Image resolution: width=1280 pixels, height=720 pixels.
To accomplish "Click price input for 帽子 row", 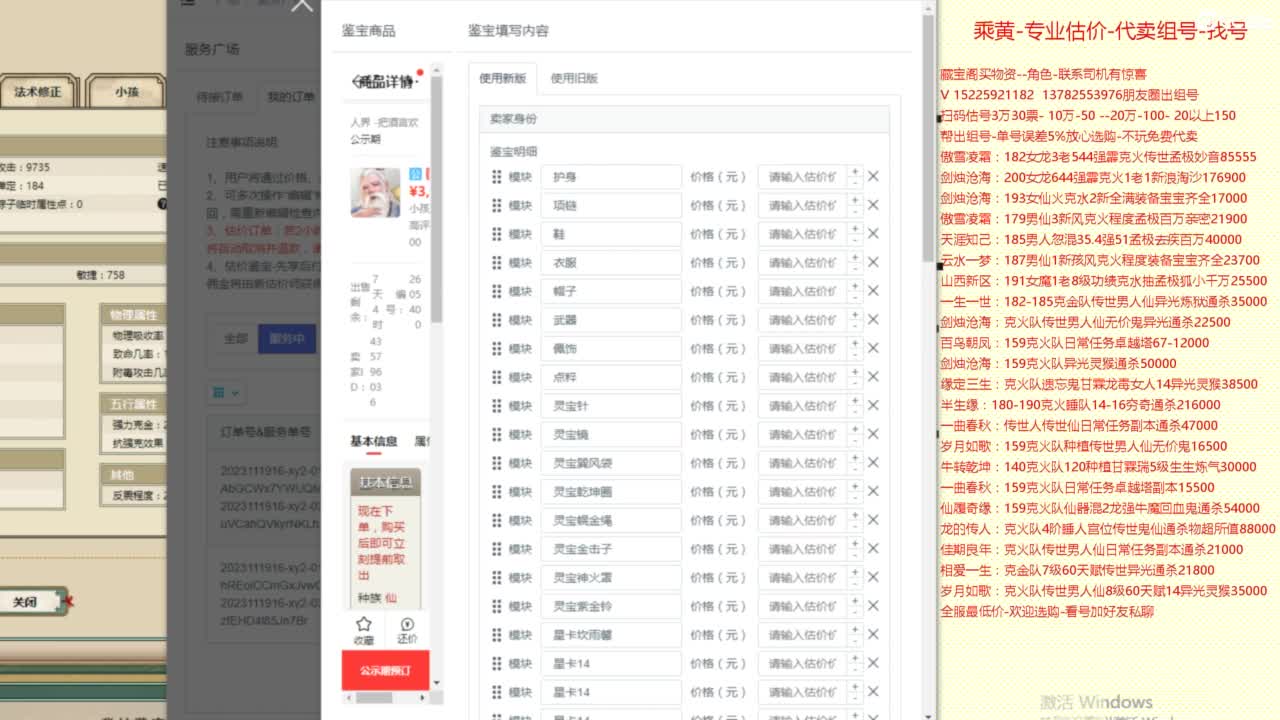I will pyautogui.click(x=802, y=291).
